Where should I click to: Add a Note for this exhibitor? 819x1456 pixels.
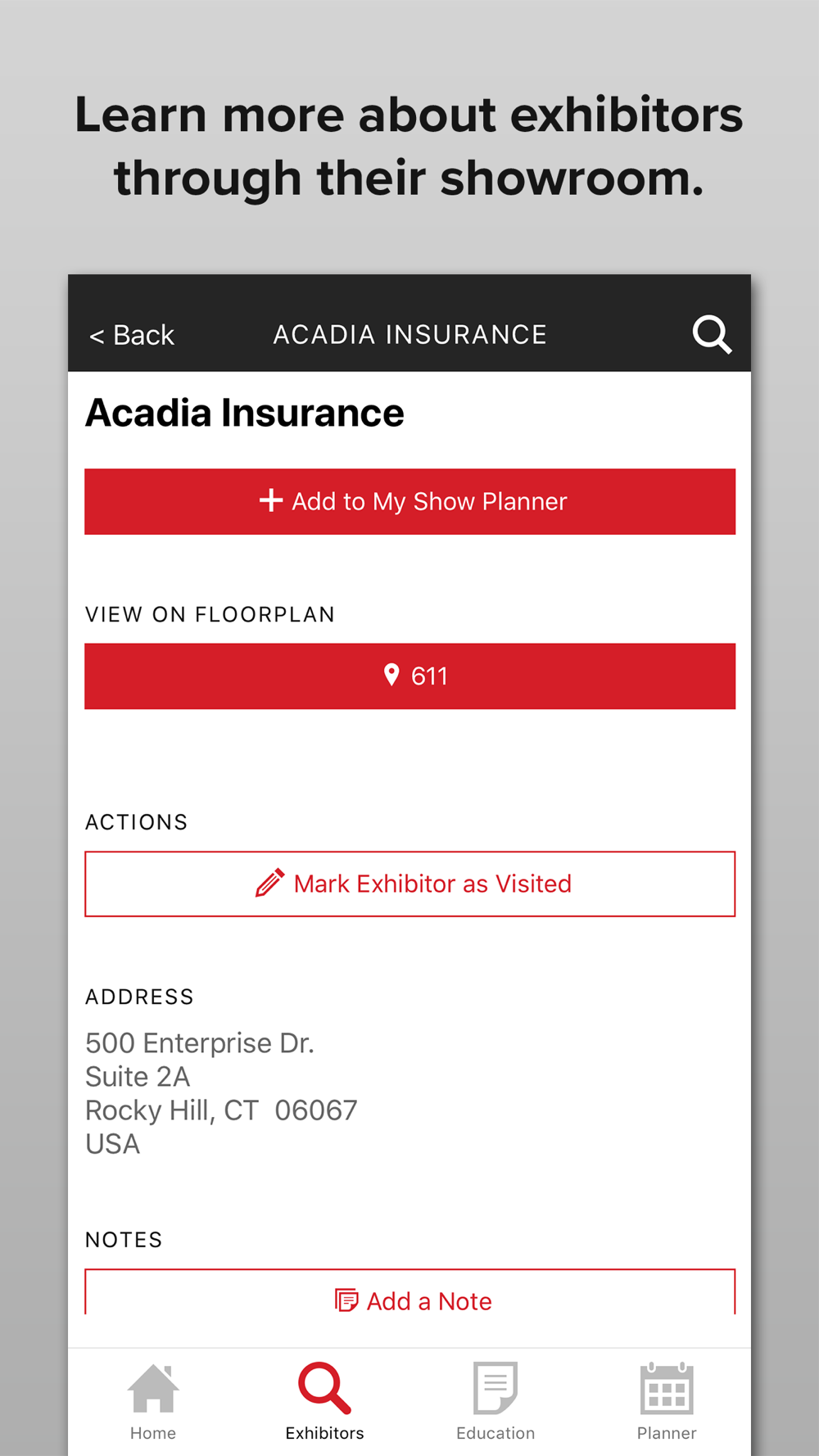click(x=409, y=1291)
